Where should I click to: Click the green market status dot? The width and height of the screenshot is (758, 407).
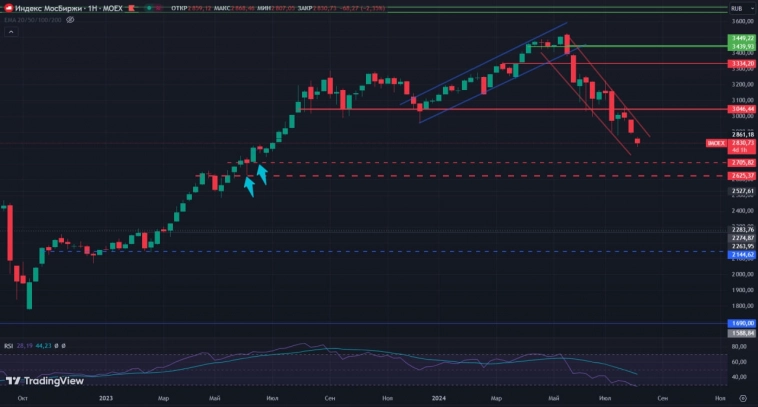(149, 8)
